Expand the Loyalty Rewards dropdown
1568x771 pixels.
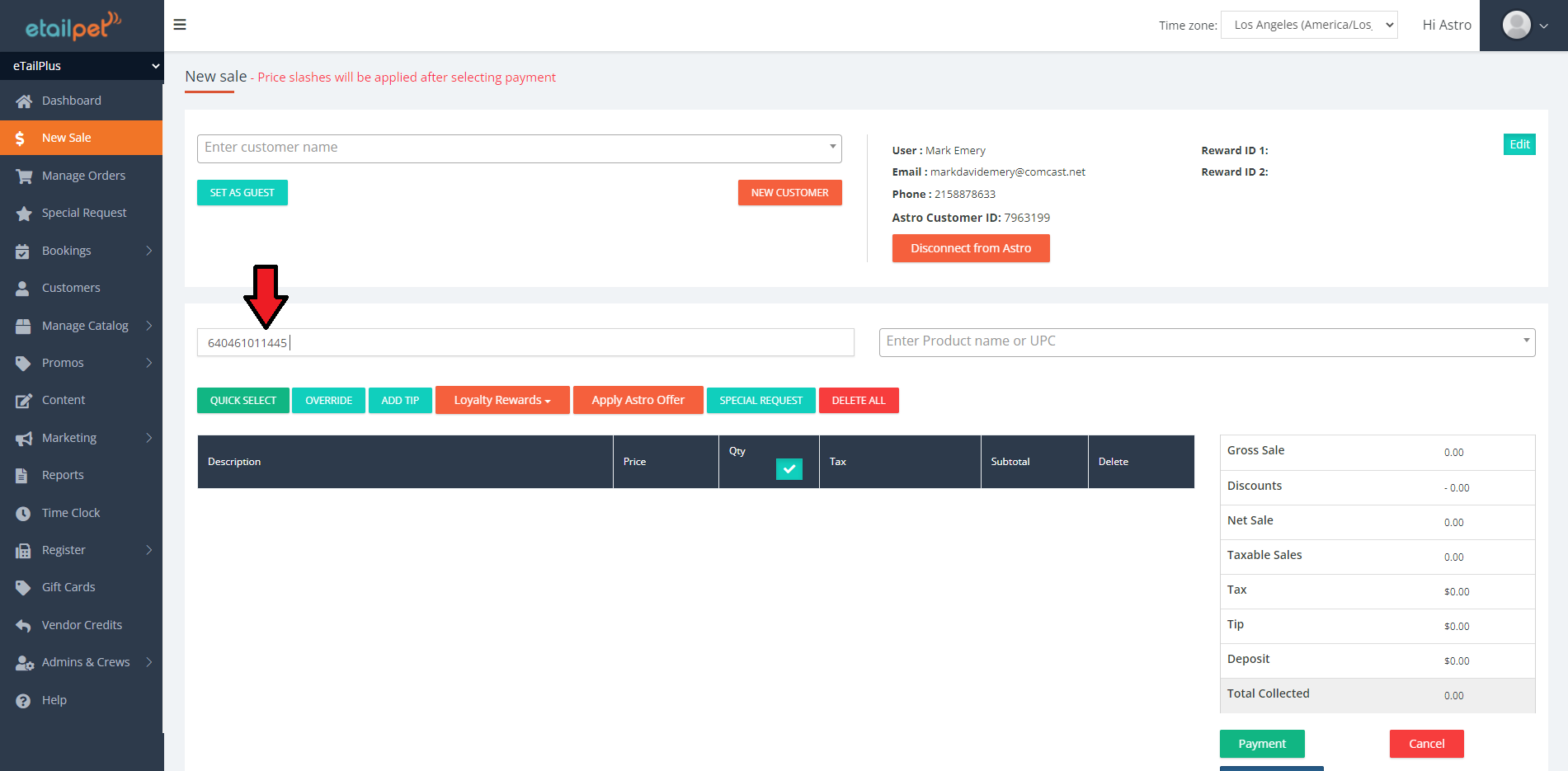[x=501, y=400]
